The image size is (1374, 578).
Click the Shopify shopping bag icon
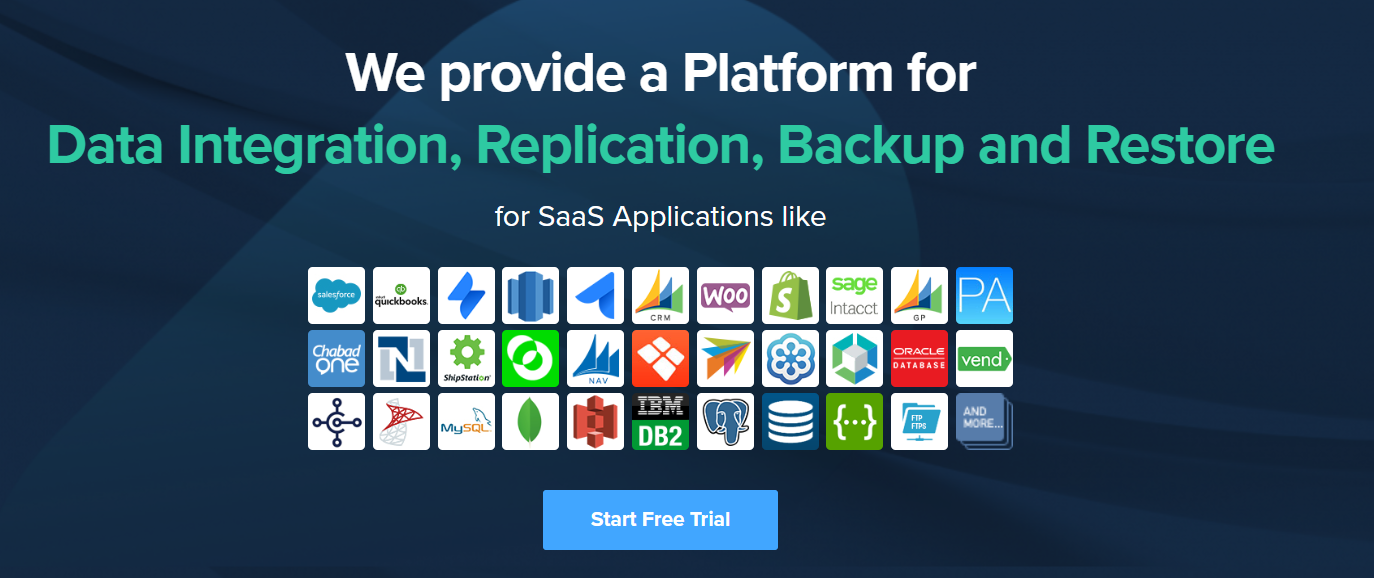pos(790,295)
